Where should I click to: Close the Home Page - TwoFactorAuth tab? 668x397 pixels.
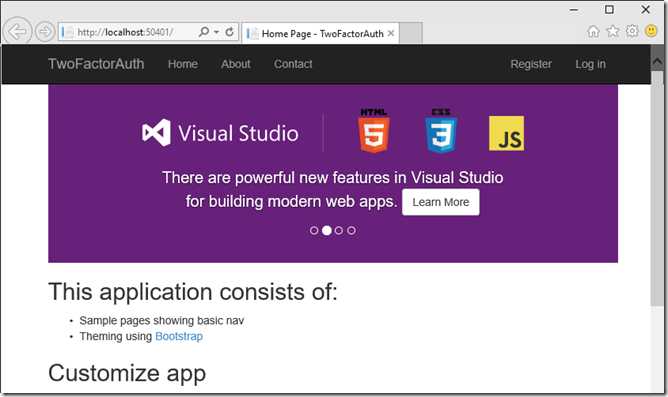(x=391, y=33)
